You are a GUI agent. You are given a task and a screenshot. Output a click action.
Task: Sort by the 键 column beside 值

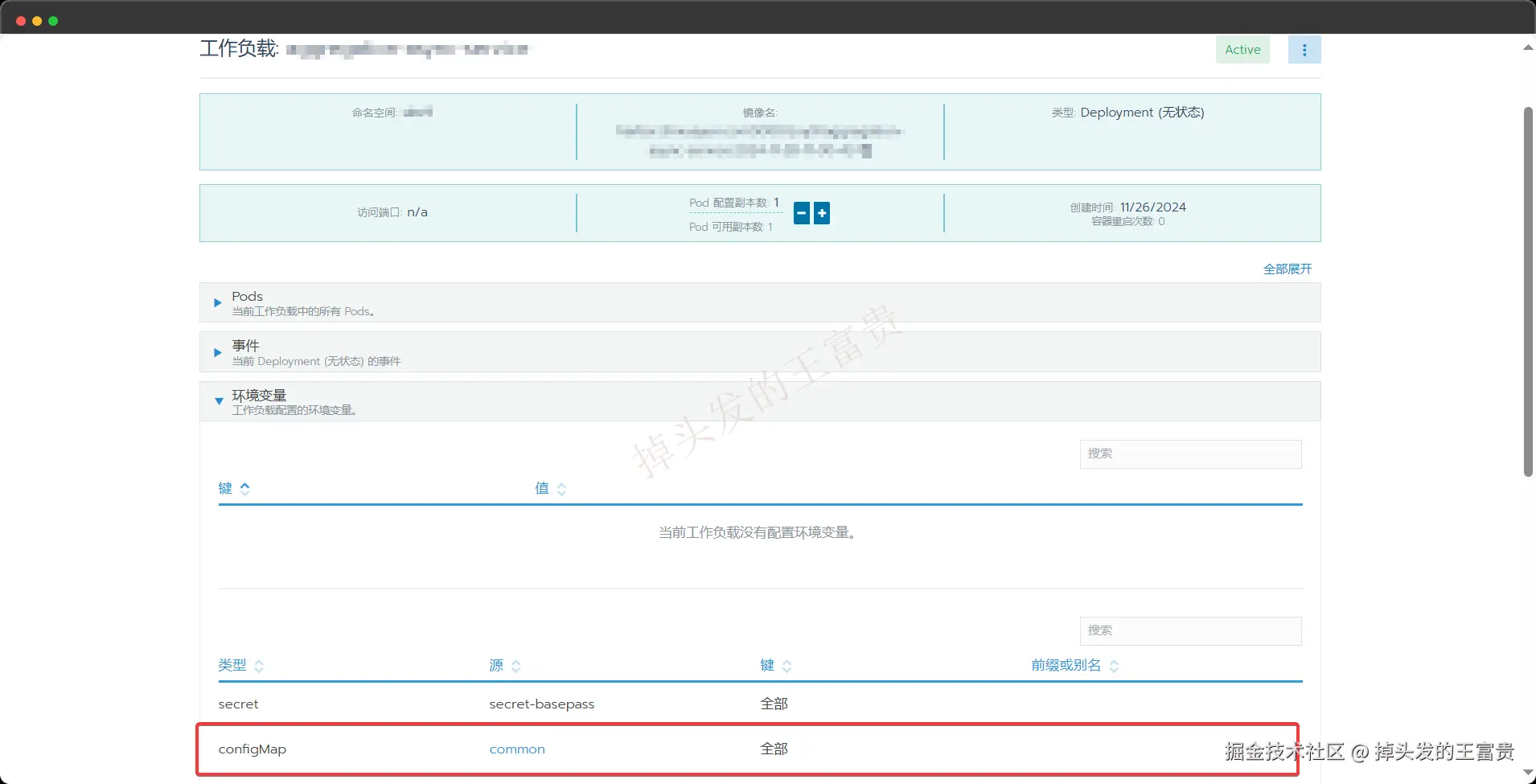point(234,488)
